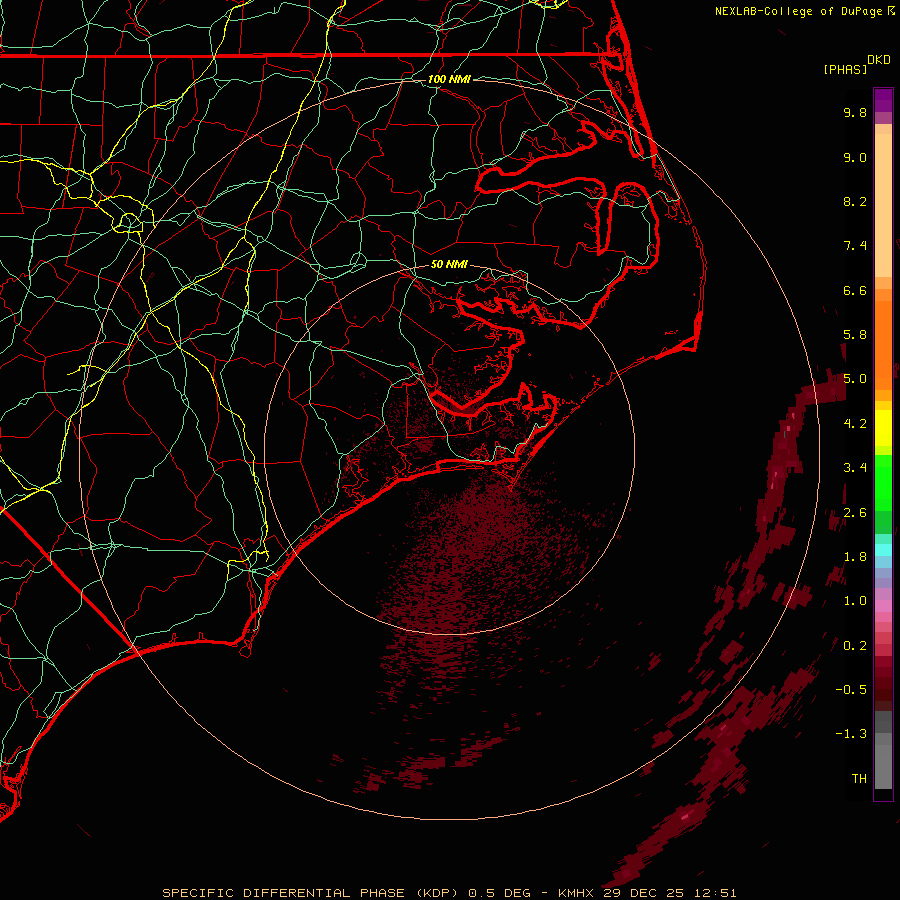Image resolution: width=900 pixels, height=900 pixels.
Task: Click the -0.5 color scale value
Action: [x=851, y=690]
